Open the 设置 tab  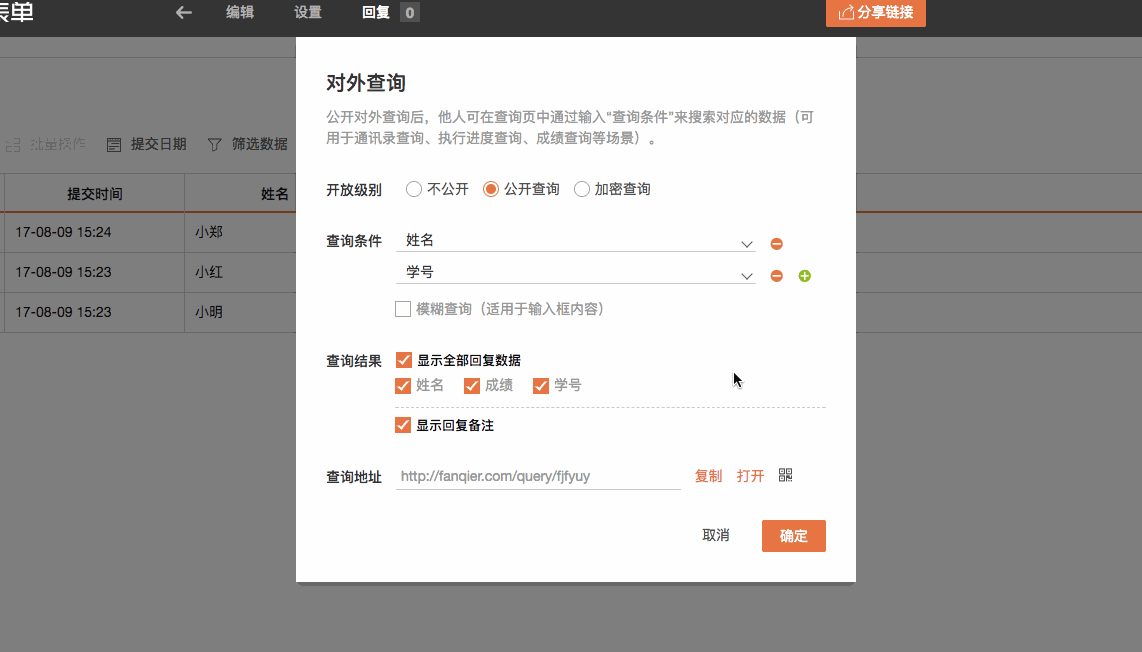click(308, 13)
